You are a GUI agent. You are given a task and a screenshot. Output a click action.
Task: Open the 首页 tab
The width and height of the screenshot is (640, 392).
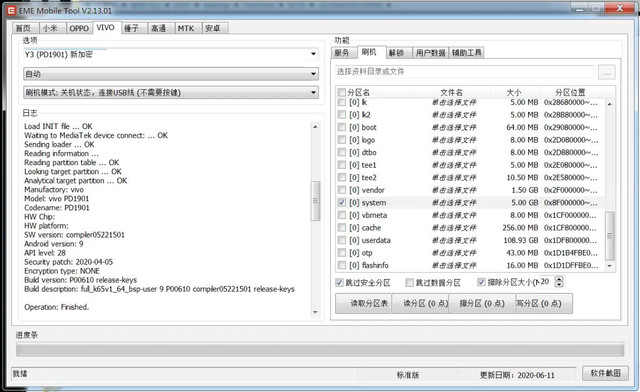(x=24, y=28)
